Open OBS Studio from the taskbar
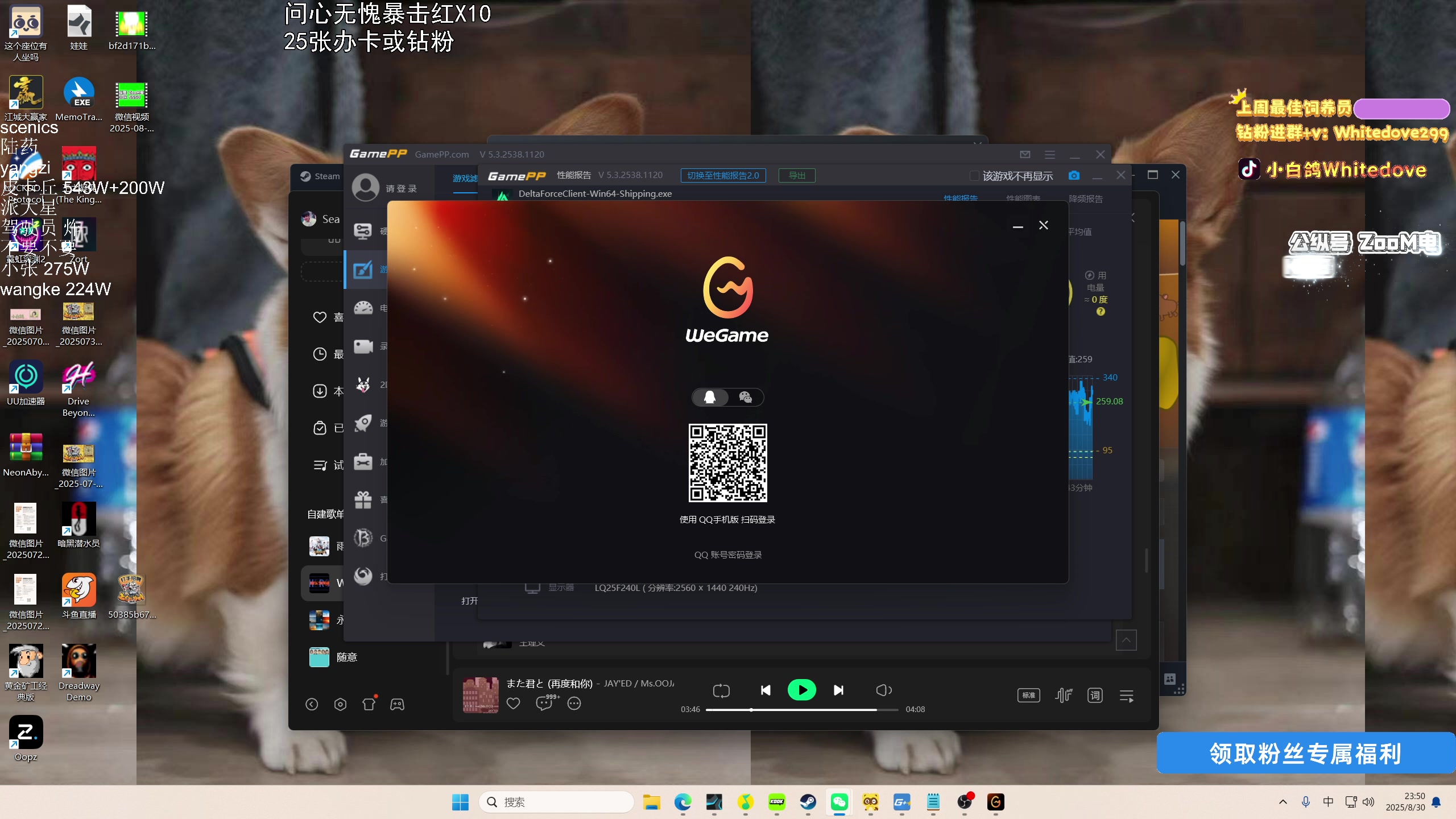The image size is (1456, 819). [x=964, y=802]
